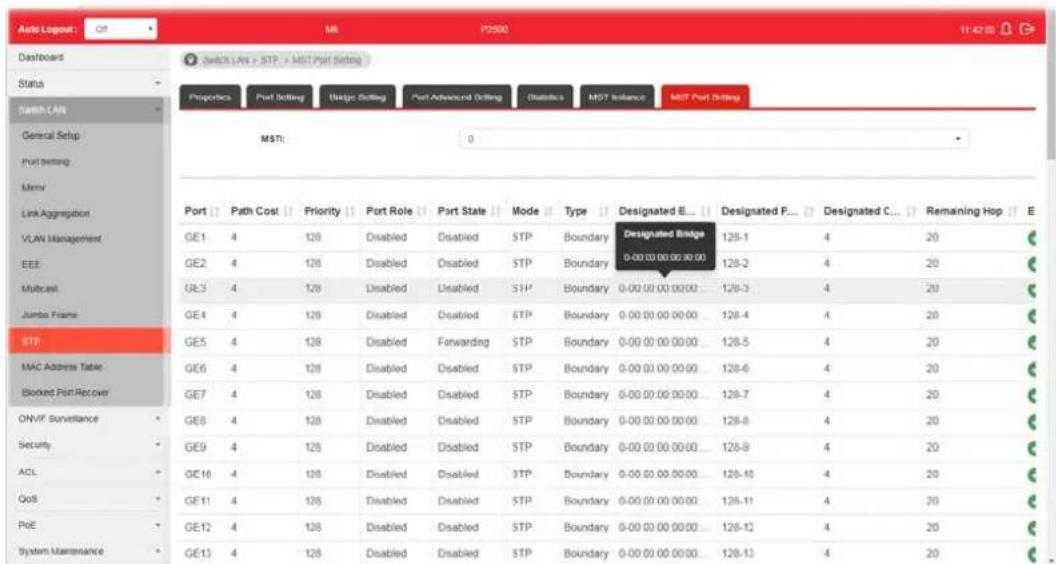Click Remaining Hop column header
Image resolution: width=1056 pixels, height=564 pixels.
coord(964,212)
